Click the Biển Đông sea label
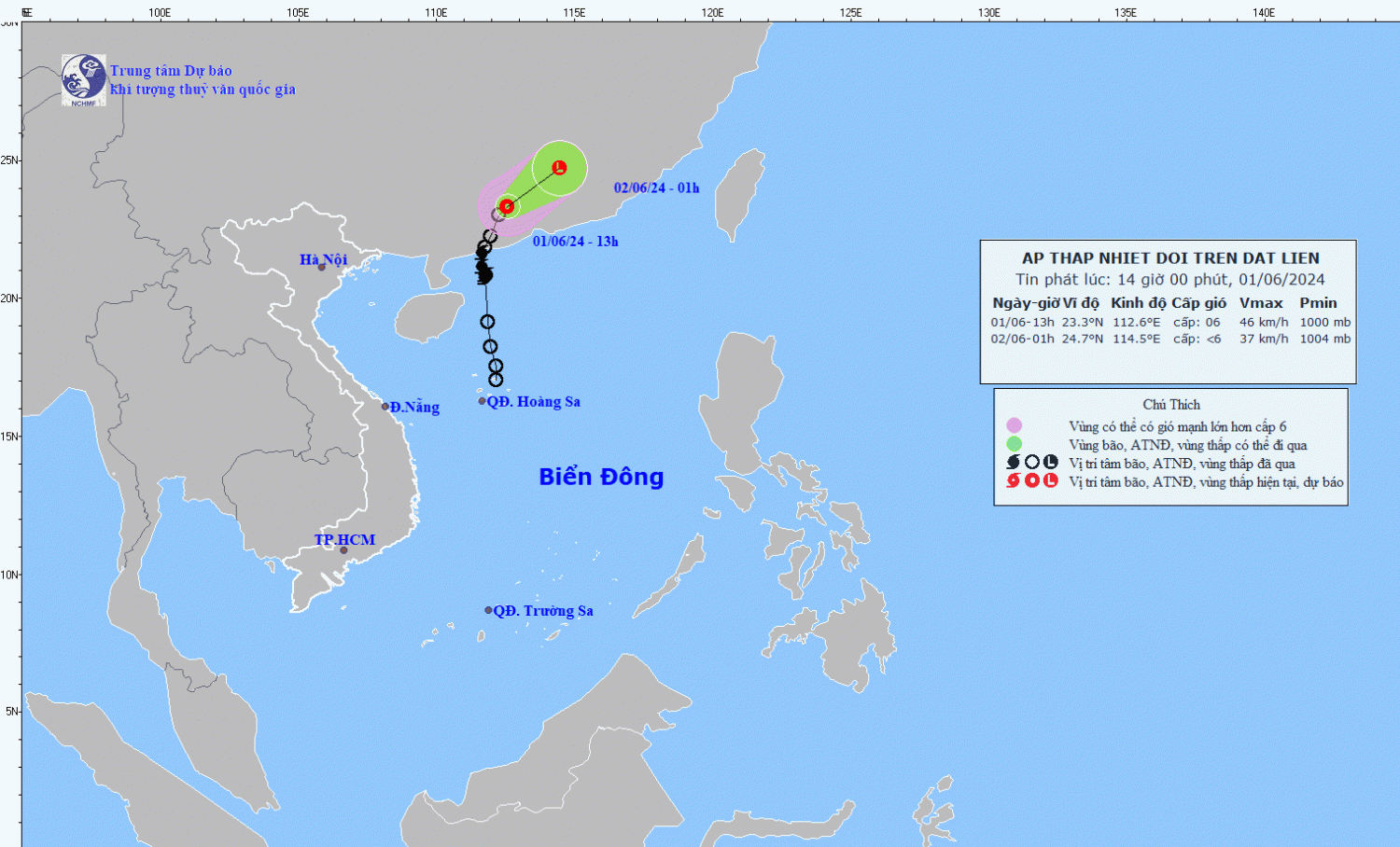The height and width of the screenshot is (847, 1400). click(x=601, y=477)
